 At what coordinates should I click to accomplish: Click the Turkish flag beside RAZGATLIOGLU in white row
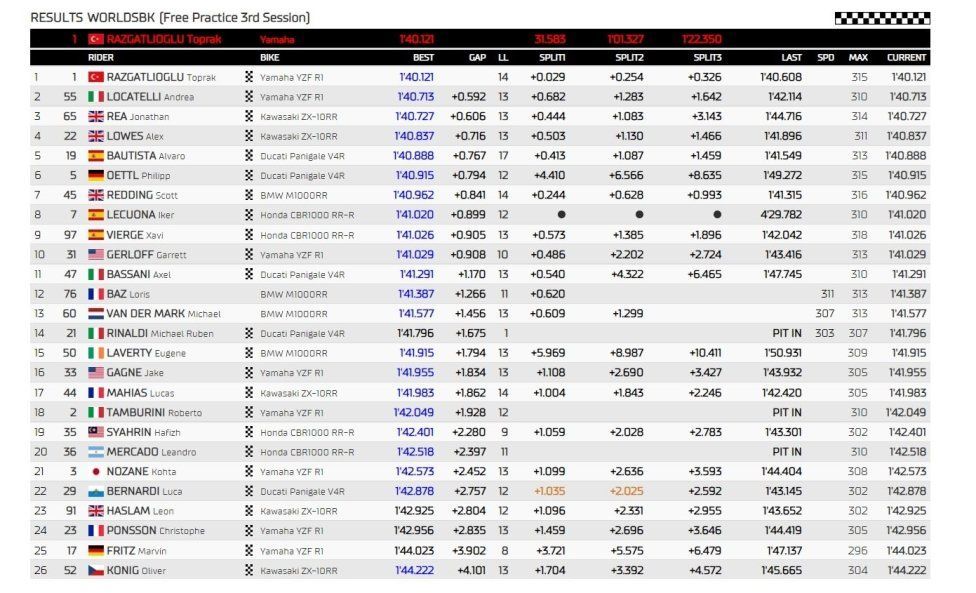[96, 77]
